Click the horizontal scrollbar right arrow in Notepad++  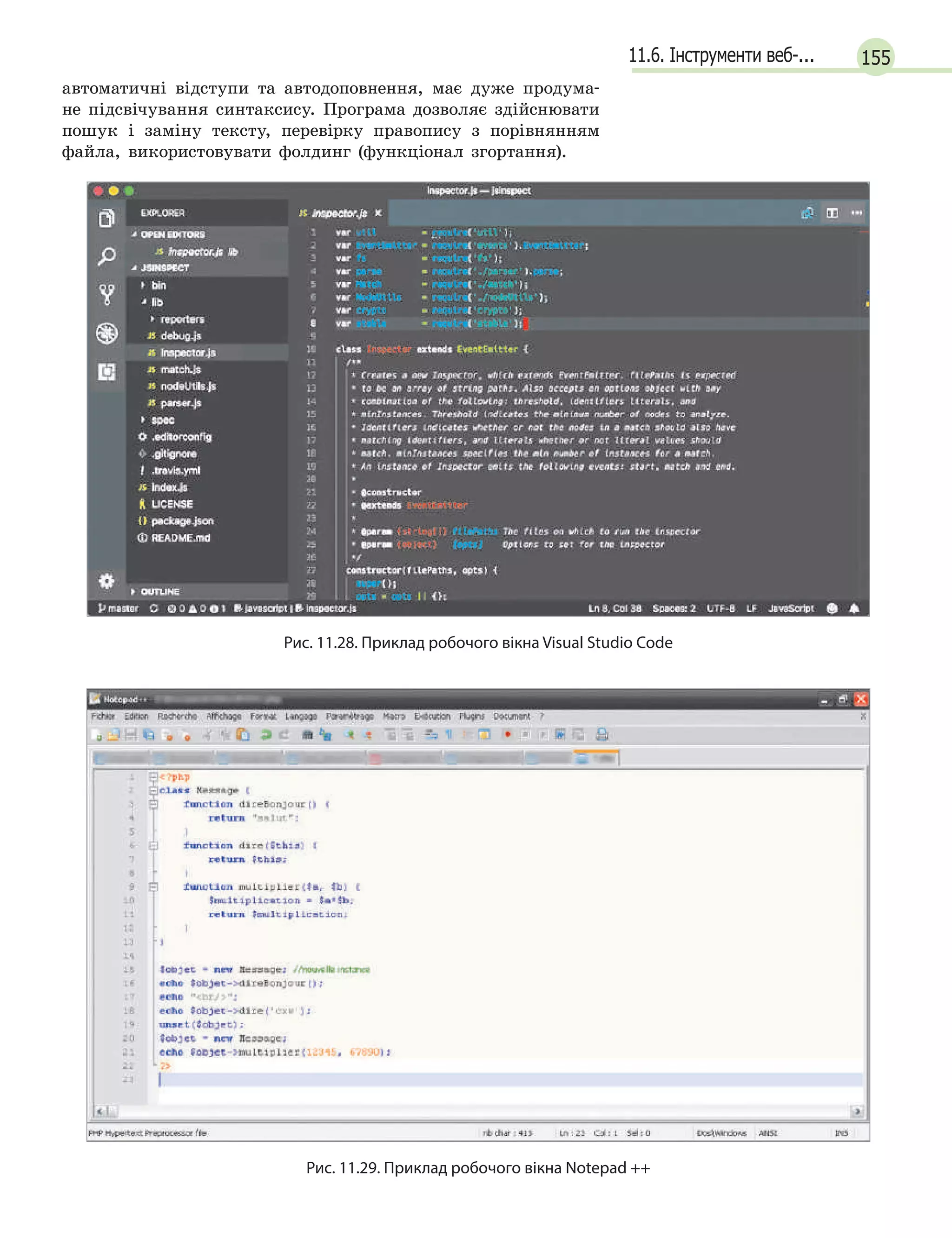[x=857, y=1112]
